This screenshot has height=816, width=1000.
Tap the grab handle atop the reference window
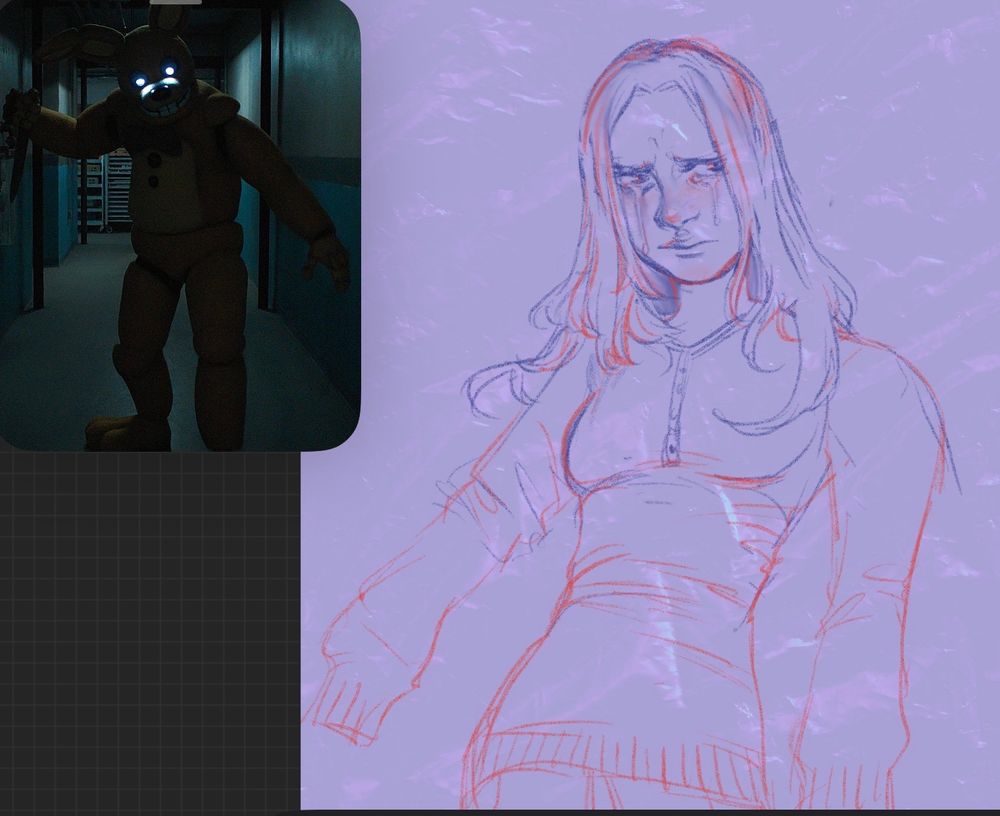coord(175,2)
